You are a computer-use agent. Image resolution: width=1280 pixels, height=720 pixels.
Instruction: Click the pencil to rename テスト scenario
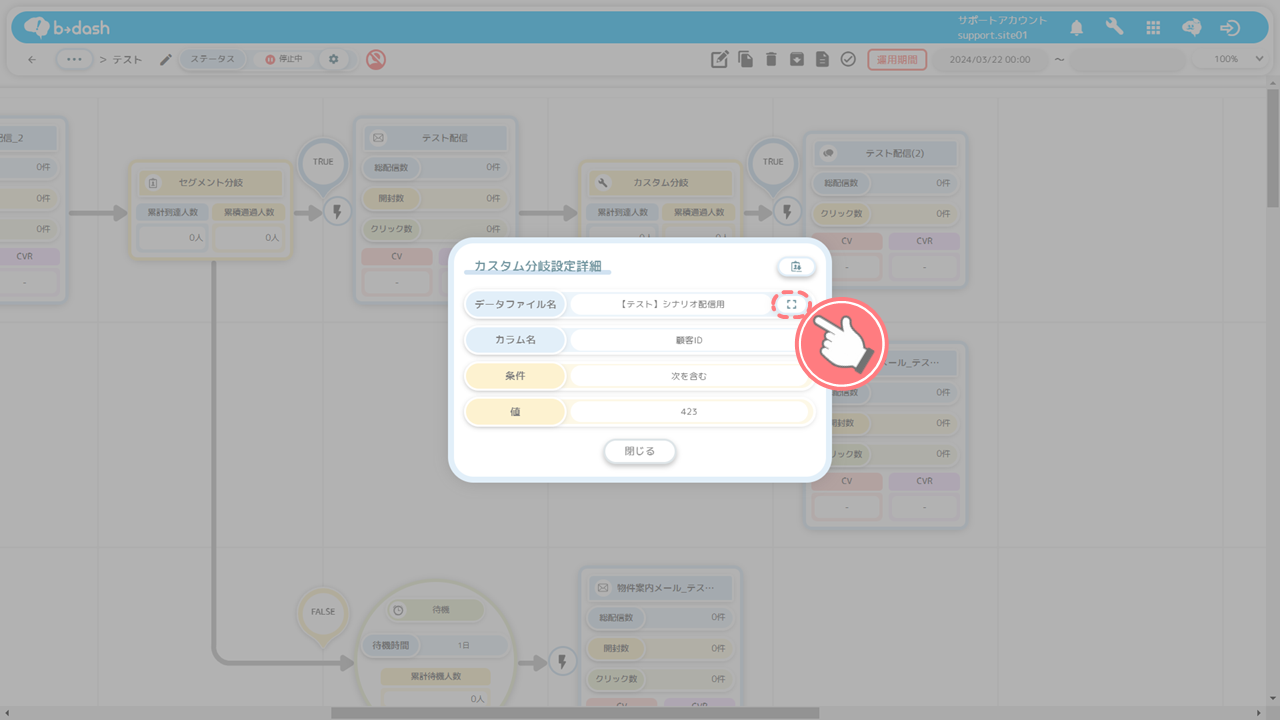tap(166, 60)
